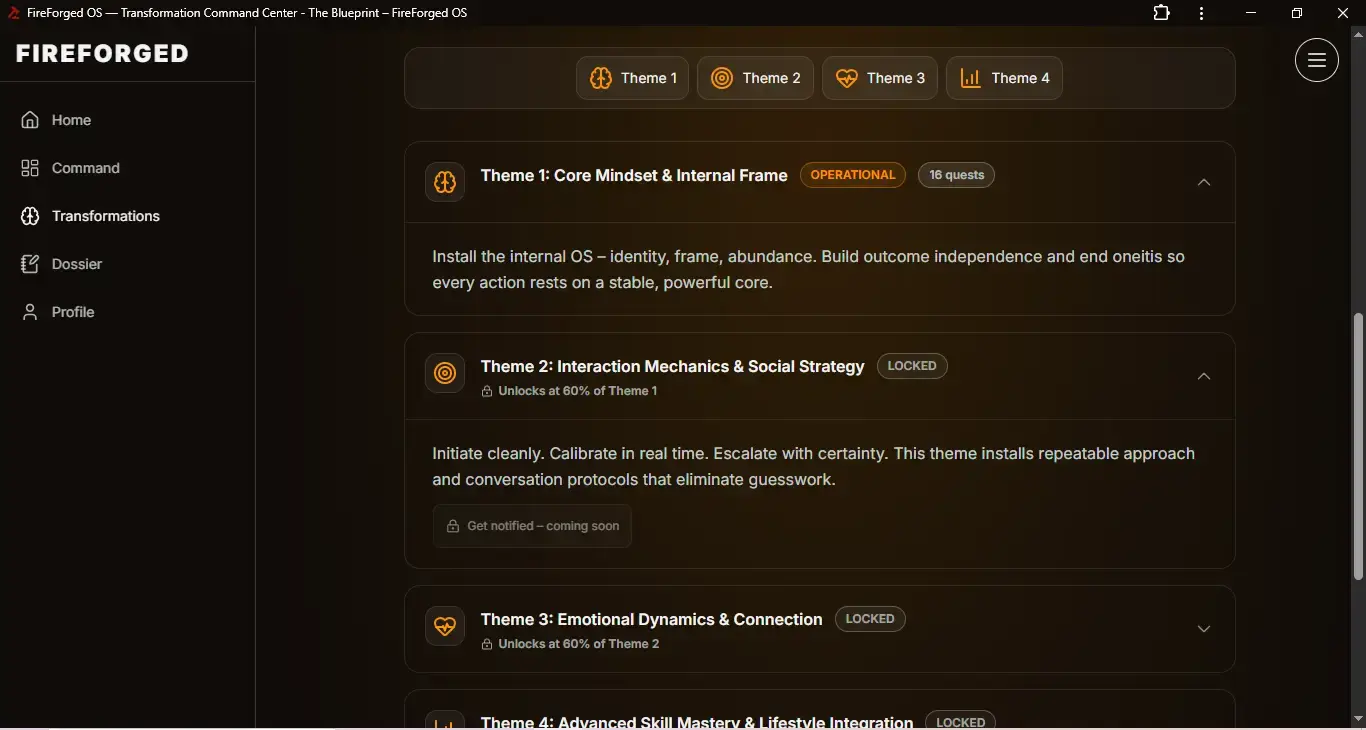Click Get notified – coming soon button
The image size is (1366, 730).
[x=532, y=526]
